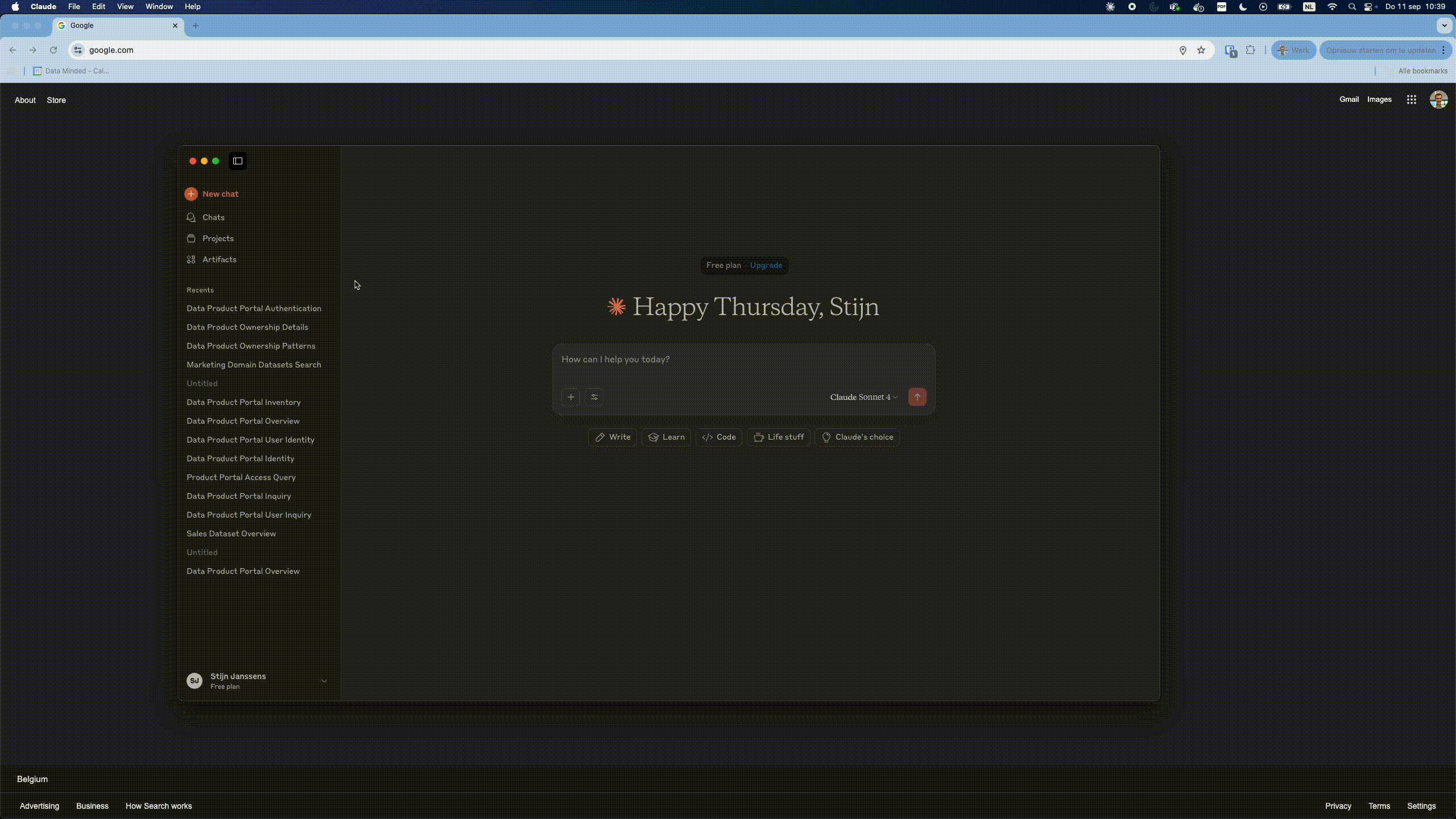Expand Stijn Janssens account menu chevron
Screen dimensions: 1456x819
pyautogui.click(x=324, y=681)
